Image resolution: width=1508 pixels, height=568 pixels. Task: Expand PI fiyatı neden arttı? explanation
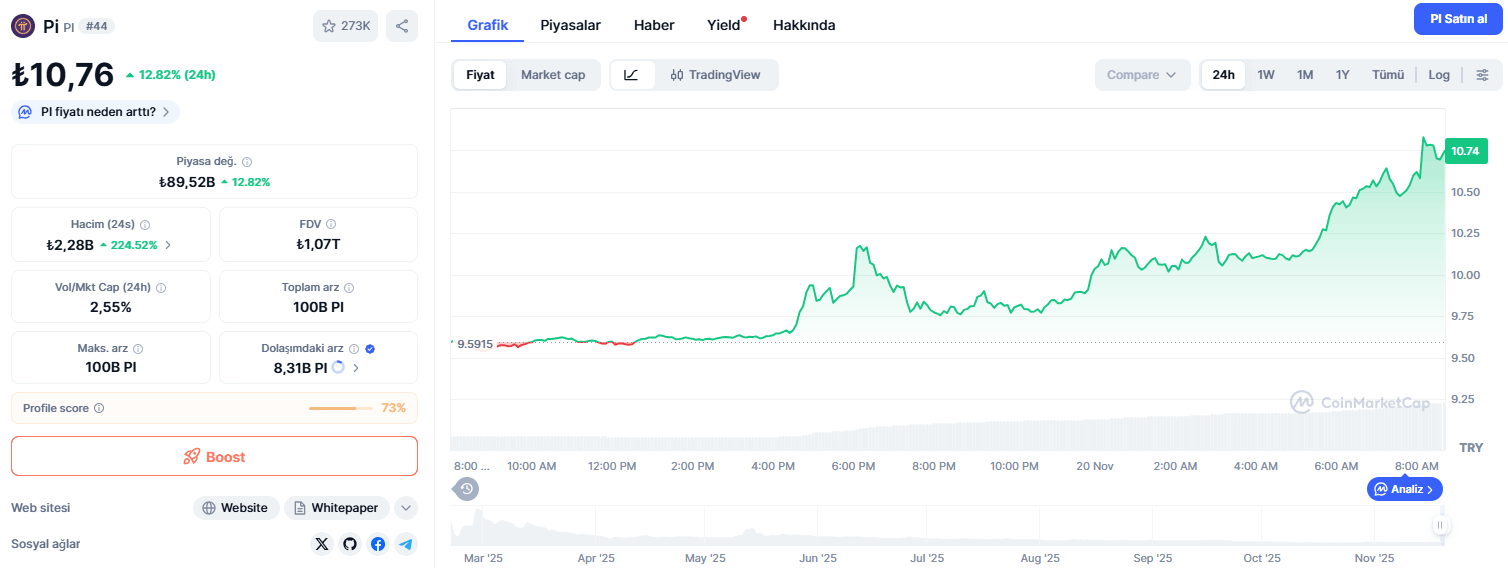click(95, 112)
